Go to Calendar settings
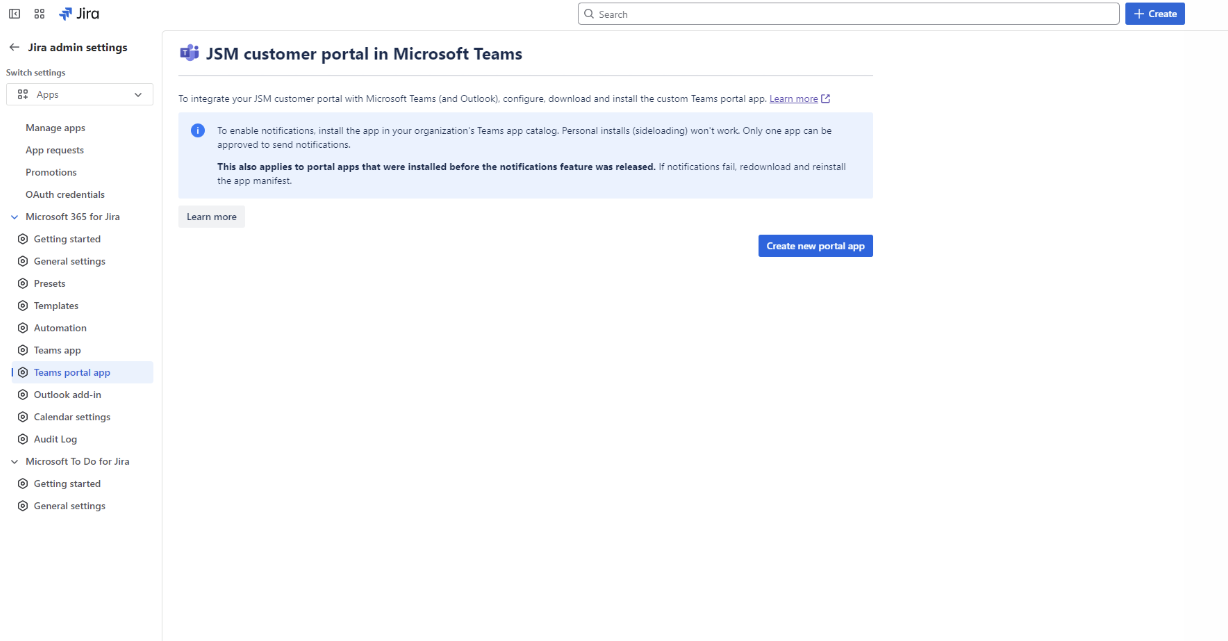 coord(72,417)
